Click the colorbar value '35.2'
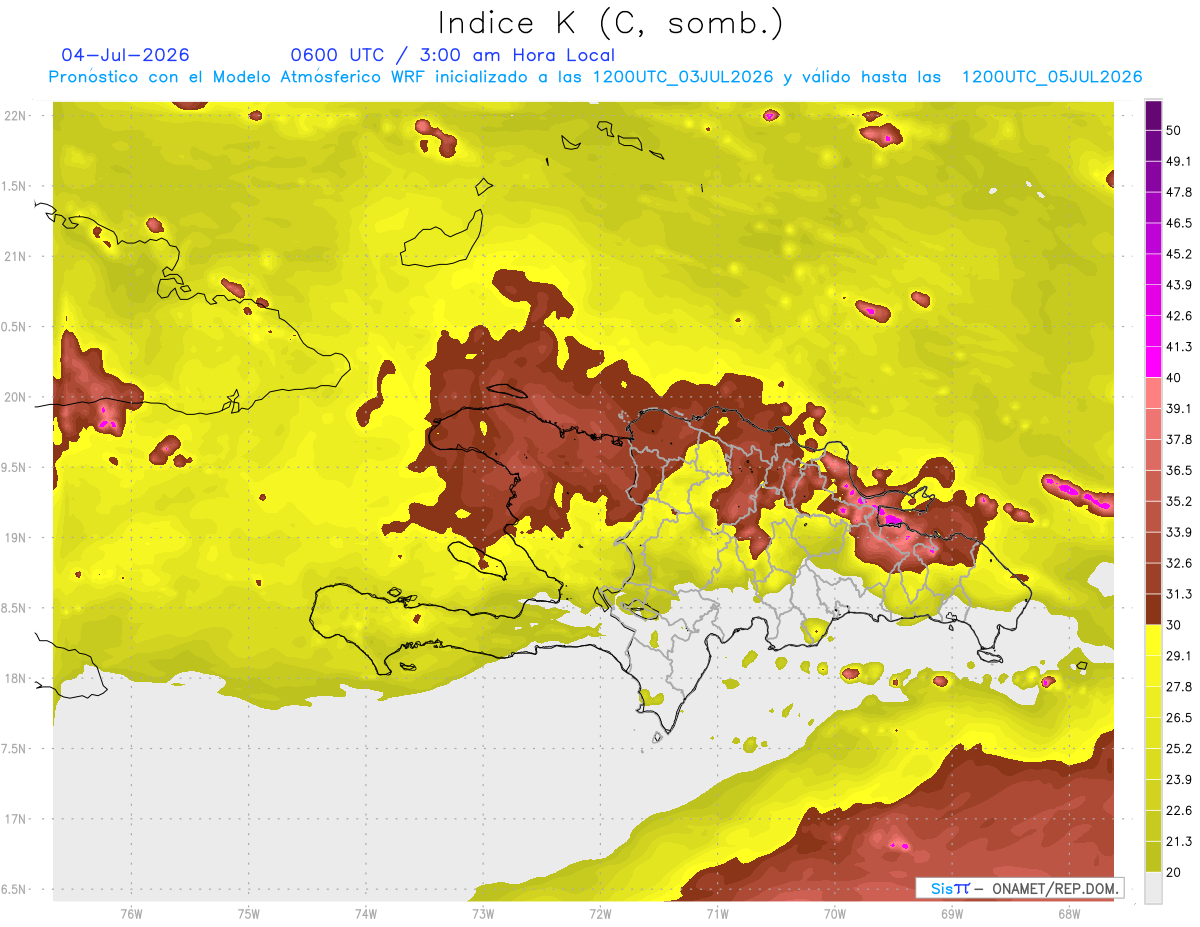This screenshot has width=1200, height=927. coord(1179,501)
